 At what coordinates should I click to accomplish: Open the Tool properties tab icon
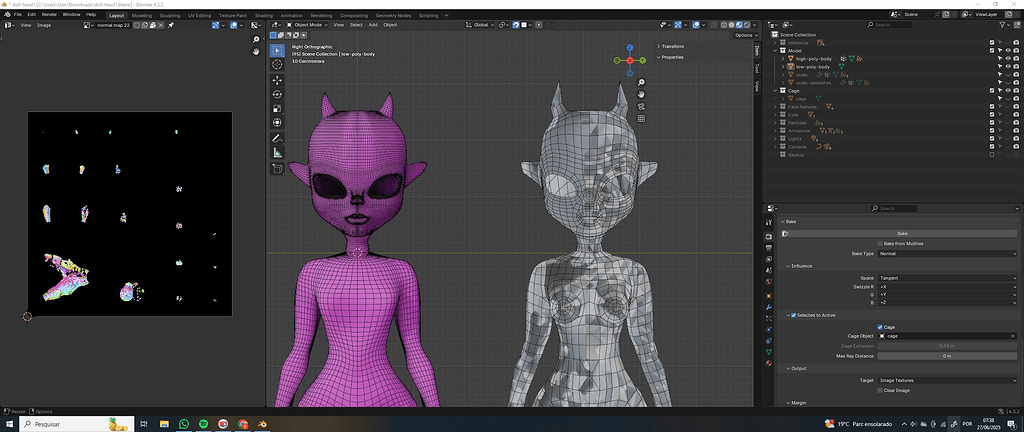(768, 223)
